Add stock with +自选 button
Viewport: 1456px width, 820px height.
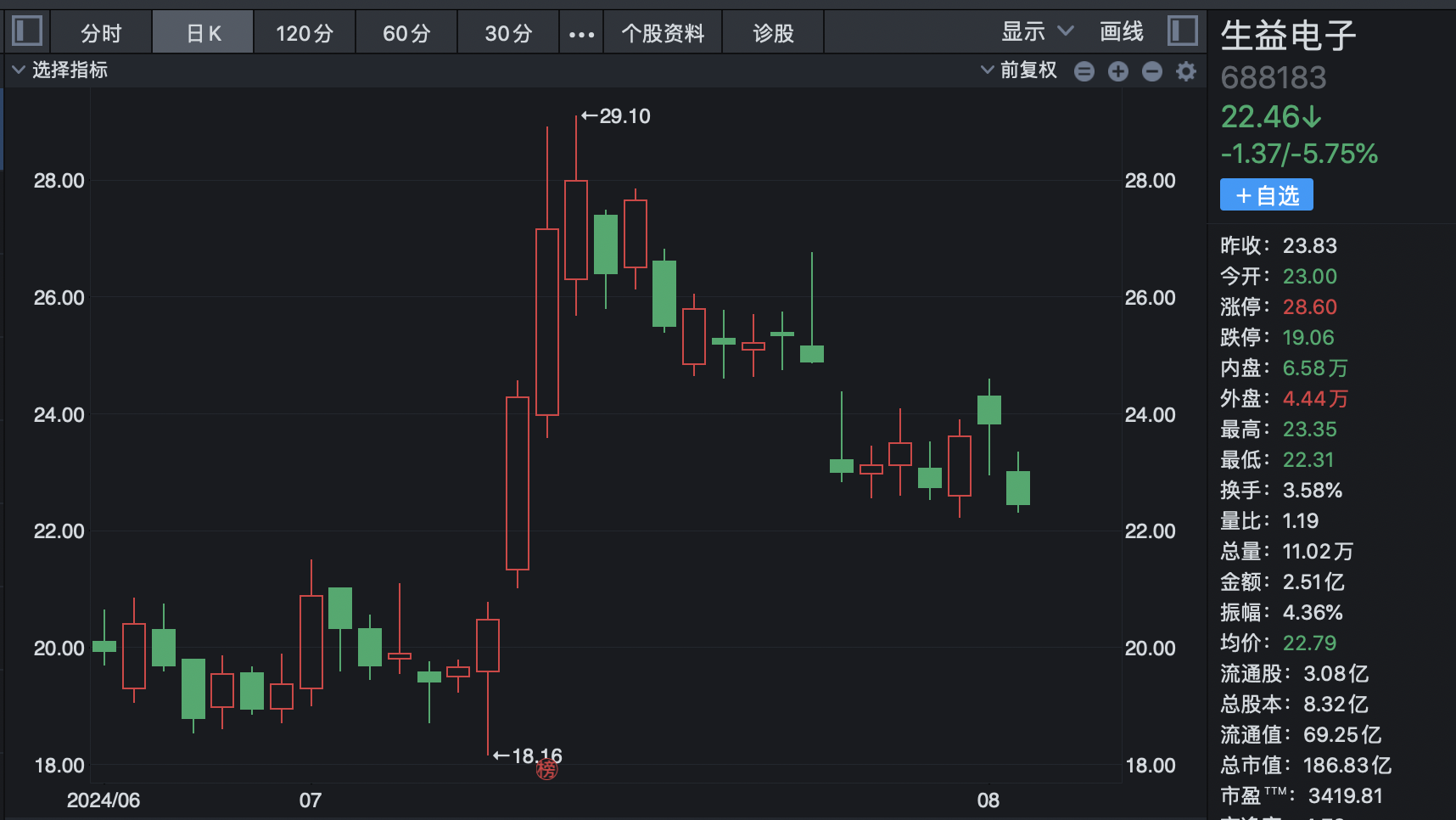[1266, 195]
